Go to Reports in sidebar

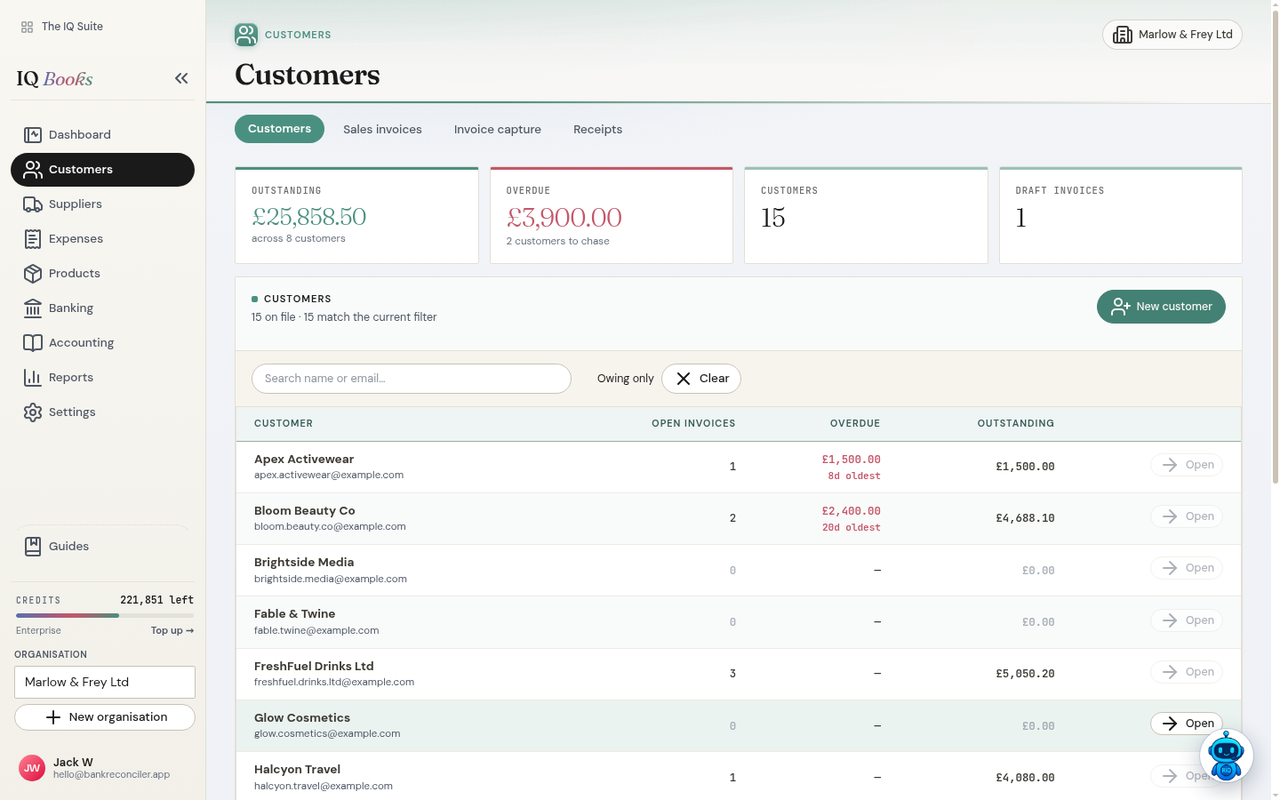click(x=102, y=377)
